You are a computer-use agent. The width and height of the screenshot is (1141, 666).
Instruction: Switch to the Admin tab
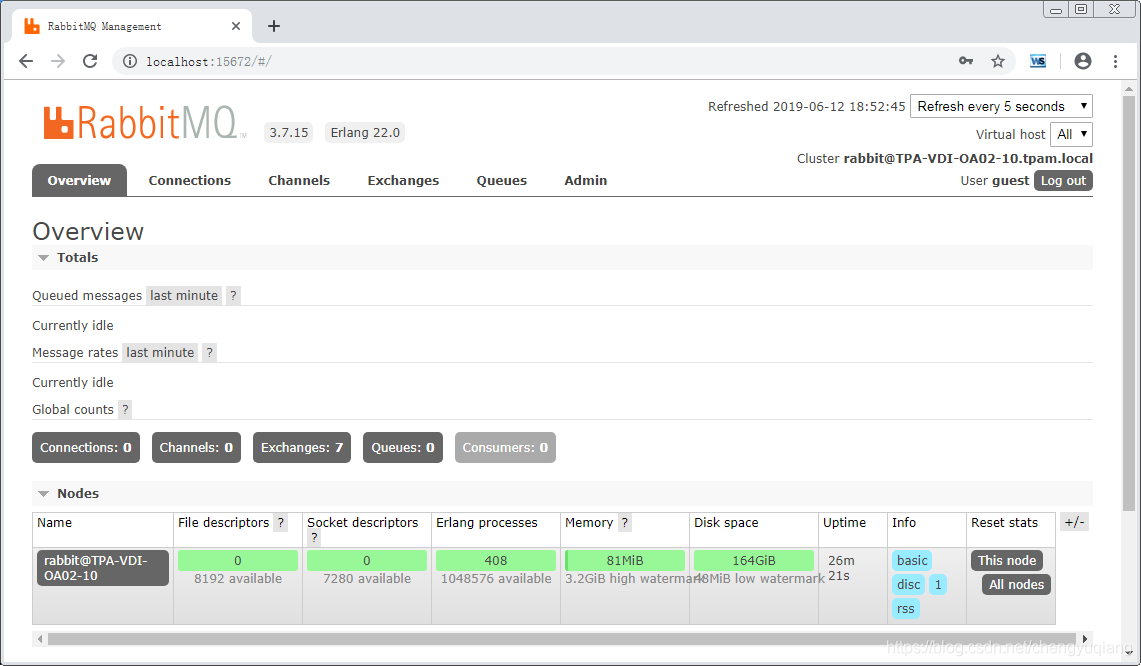(586, 181)
